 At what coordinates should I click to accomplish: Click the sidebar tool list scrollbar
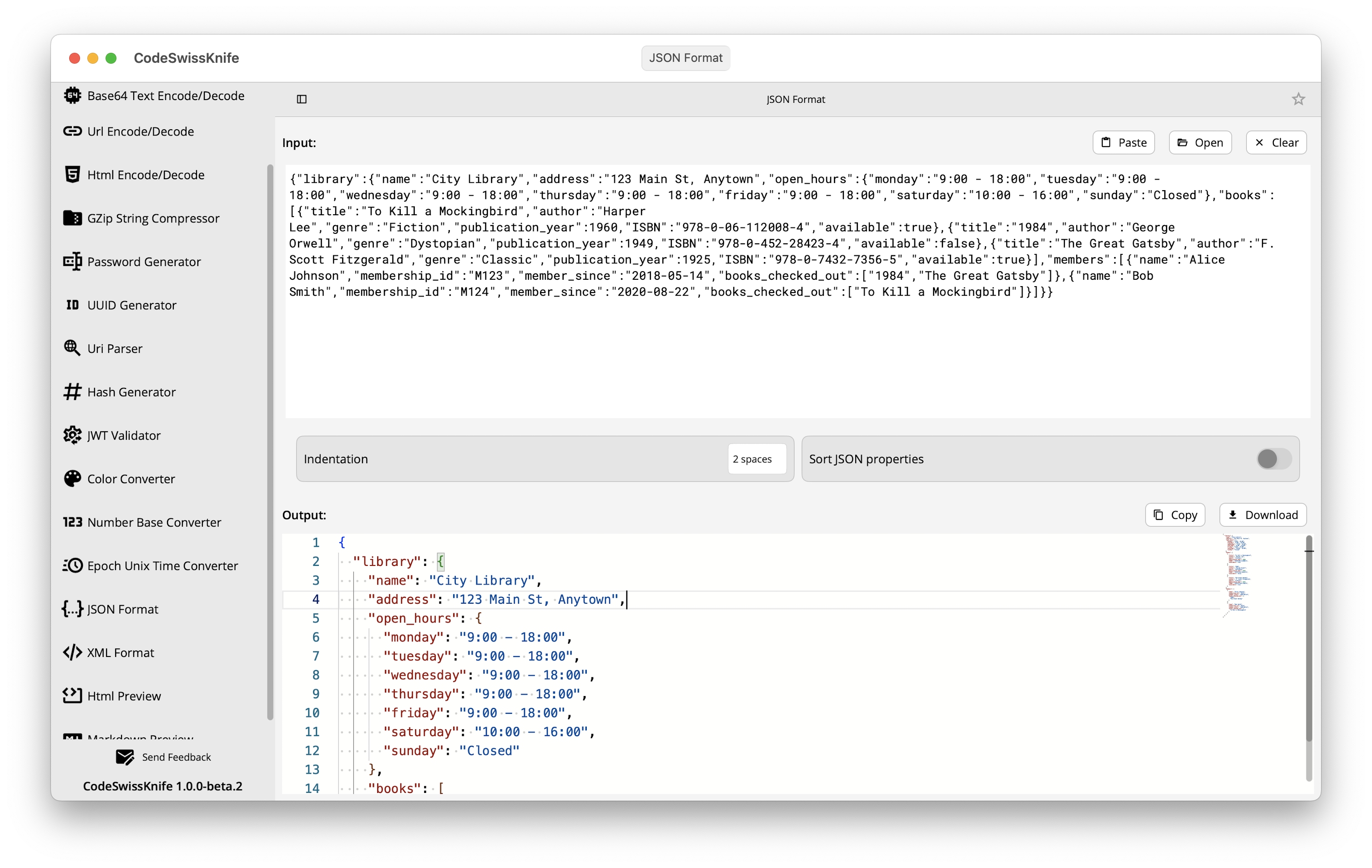click(270, 442)
